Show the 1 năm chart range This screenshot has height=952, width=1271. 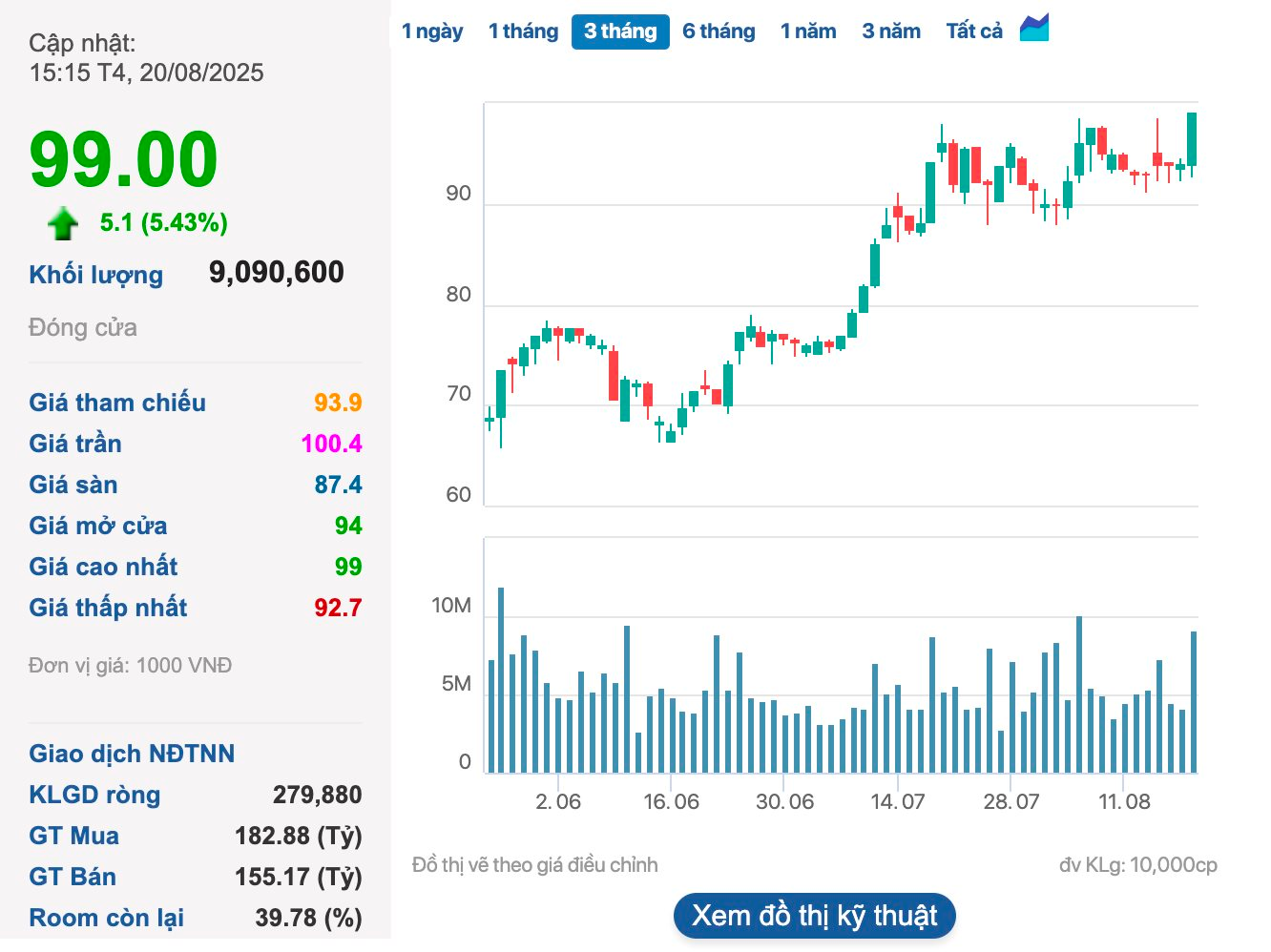pos(808,31)
